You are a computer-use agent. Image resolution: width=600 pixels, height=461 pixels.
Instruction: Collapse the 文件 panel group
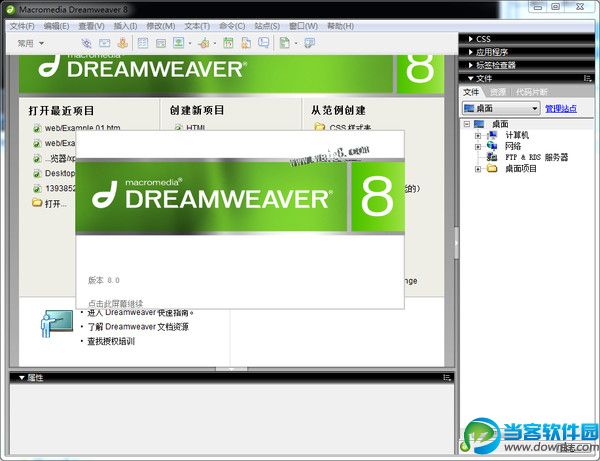471,78
